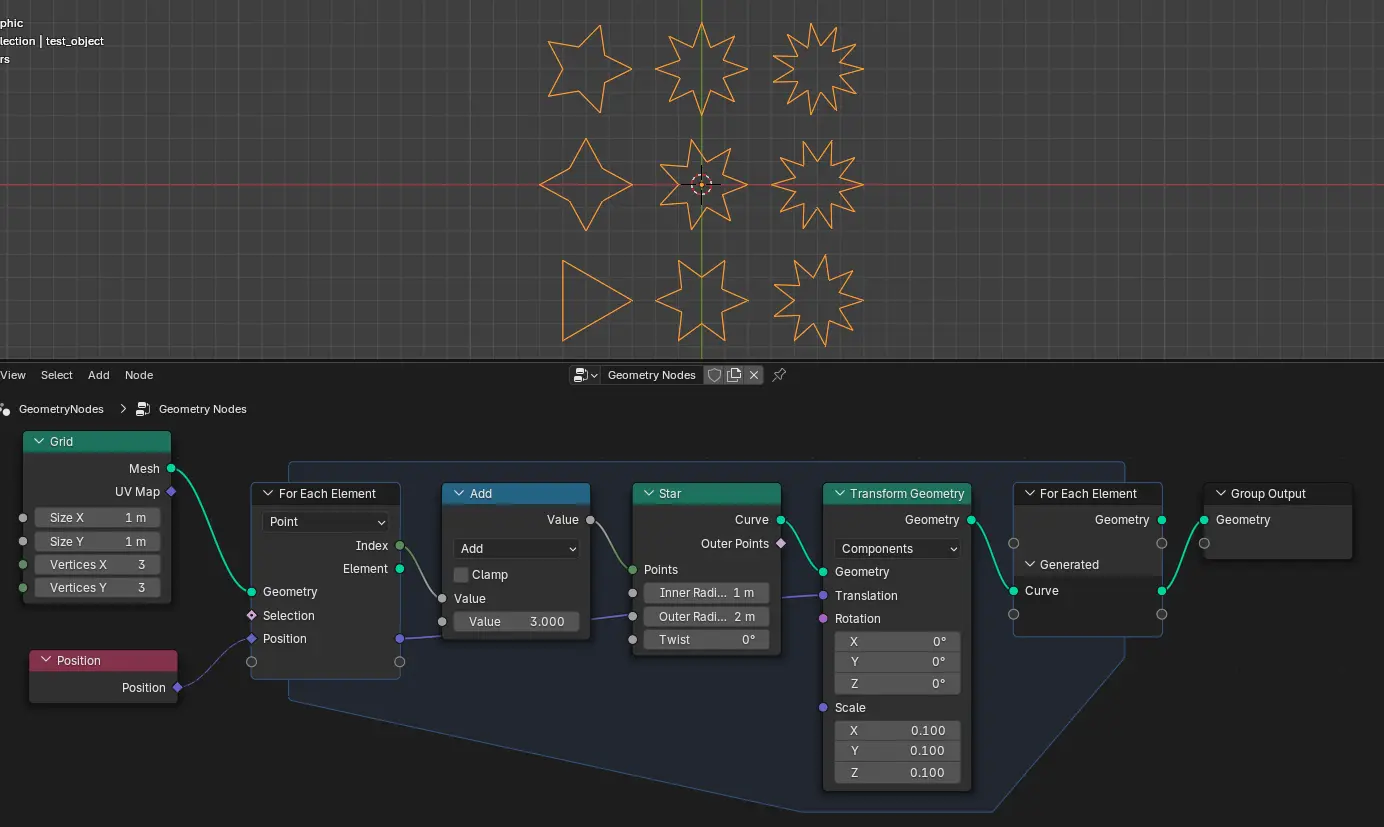Click the Value 3.000 field

[516, 621]
